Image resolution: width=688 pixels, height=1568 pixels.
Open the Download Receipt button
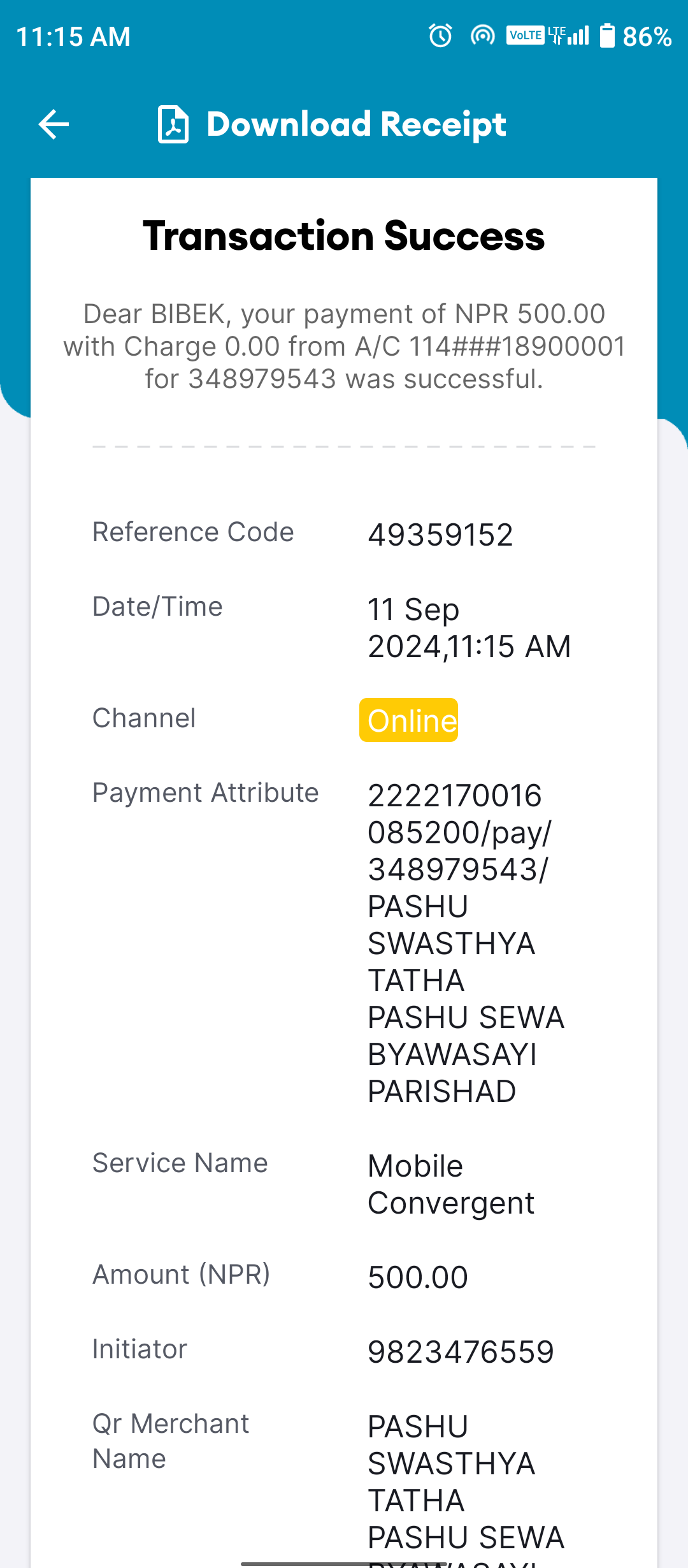[x=332, y=124]
